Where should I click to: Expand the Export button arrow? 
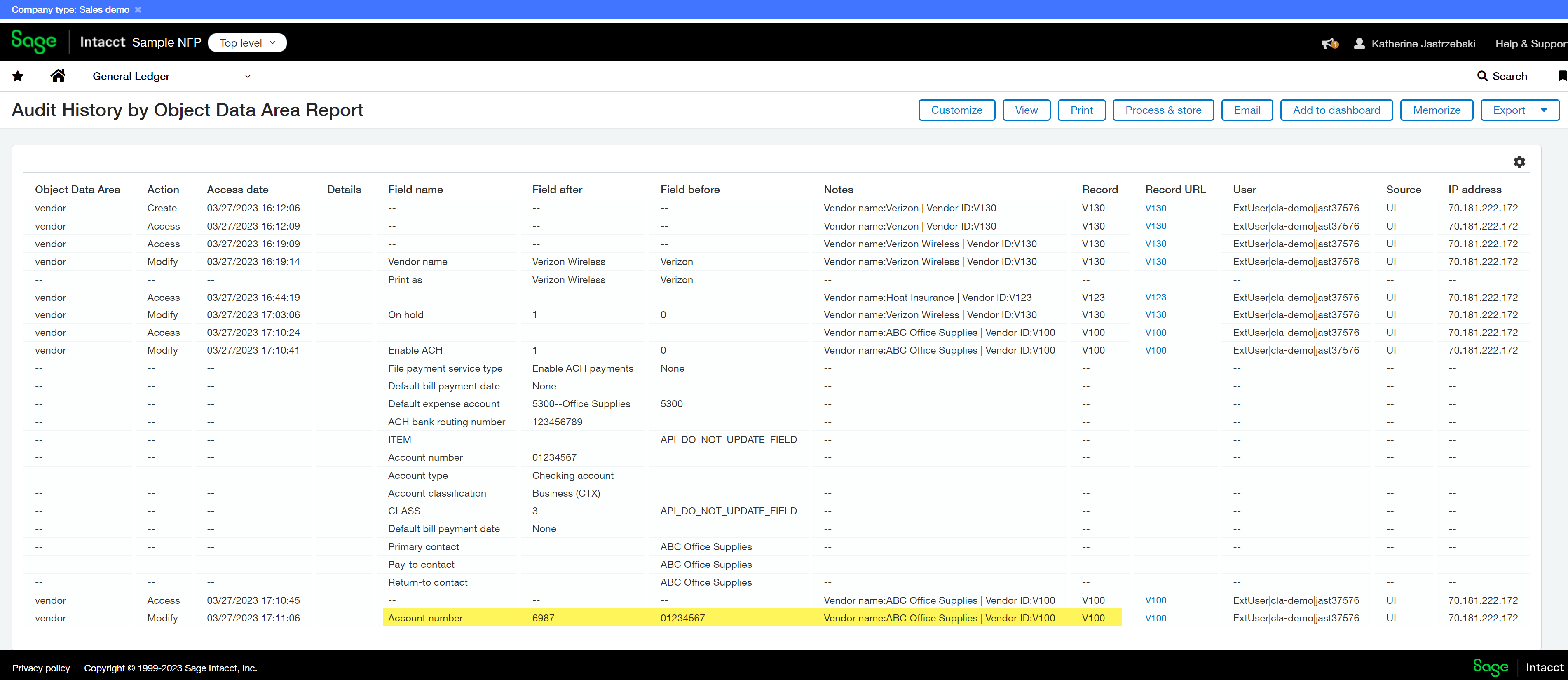pyautogui.click(x=1544, y=110)
